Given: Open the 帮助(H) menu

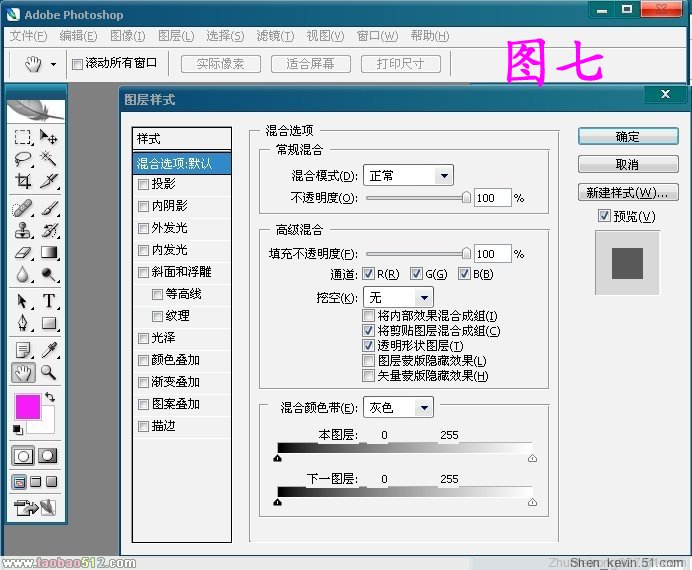Looking at the screenshot, I should [x=430, y=36].
